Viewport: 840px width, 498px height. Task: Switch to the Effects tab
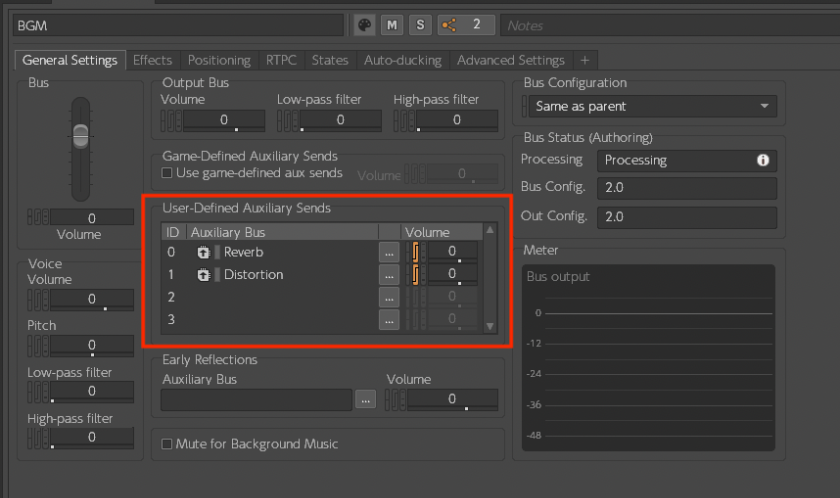coord(153,61)
